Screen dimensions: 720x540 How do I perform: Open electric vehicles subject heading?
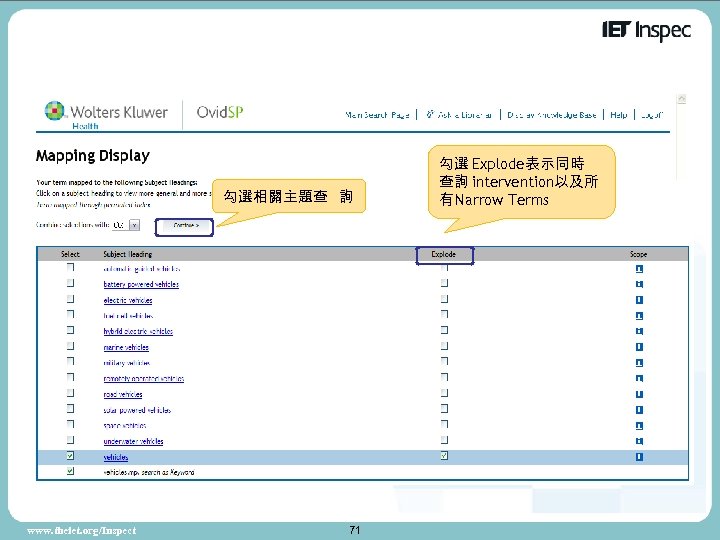point(128,300)
